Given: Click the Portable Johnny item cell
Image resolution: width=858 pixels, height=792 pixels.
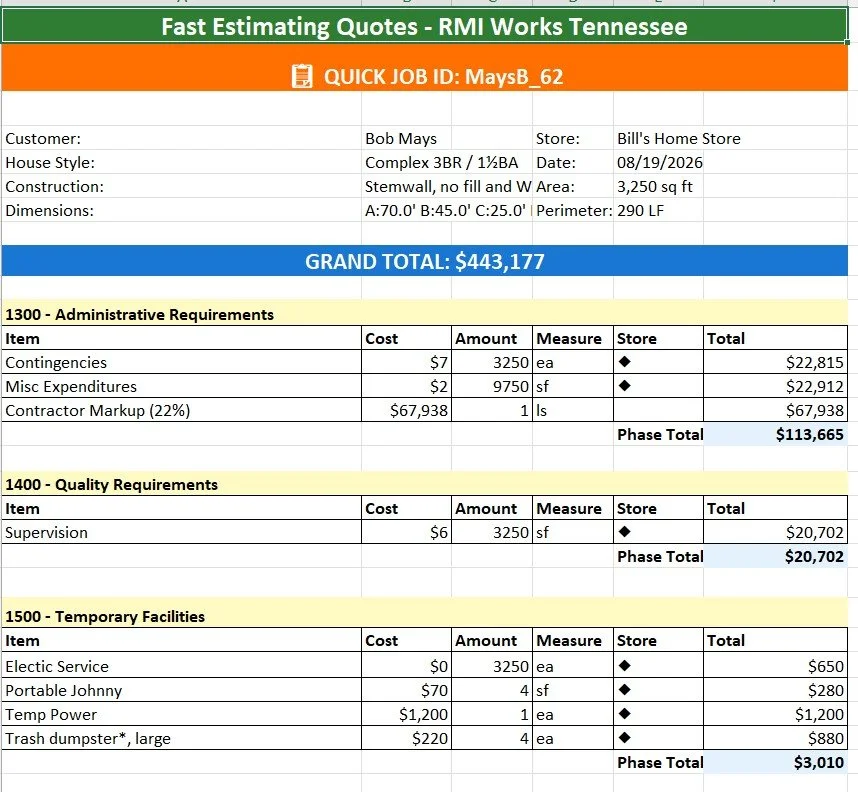Looking at the screenshot, I should (182, 691).
